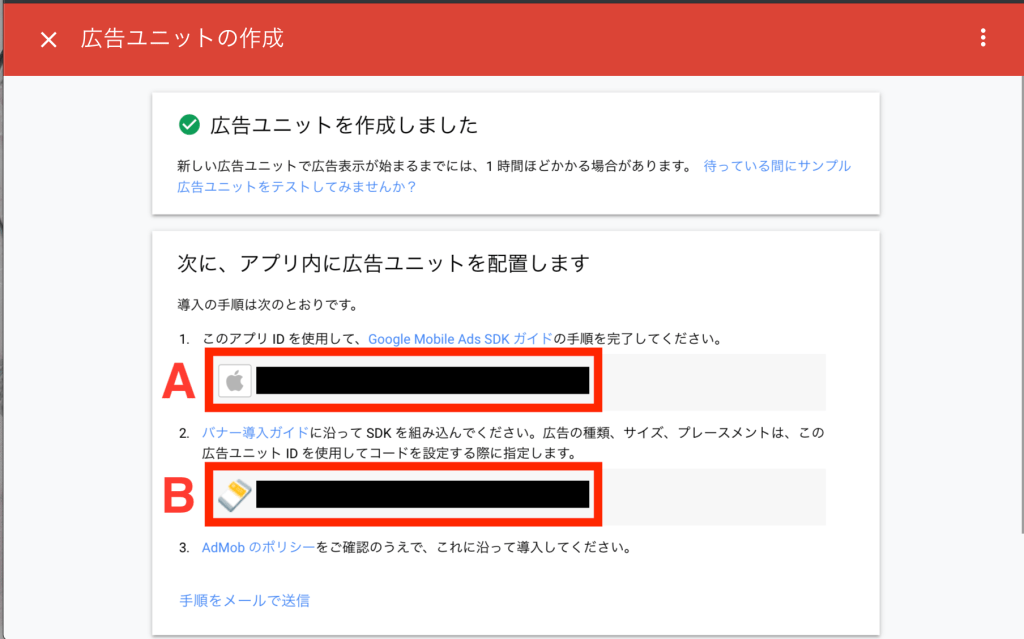The width and height of the screenshot is (1024, 639).
Task: Click the red letter A marker
Action: [176, 381]
